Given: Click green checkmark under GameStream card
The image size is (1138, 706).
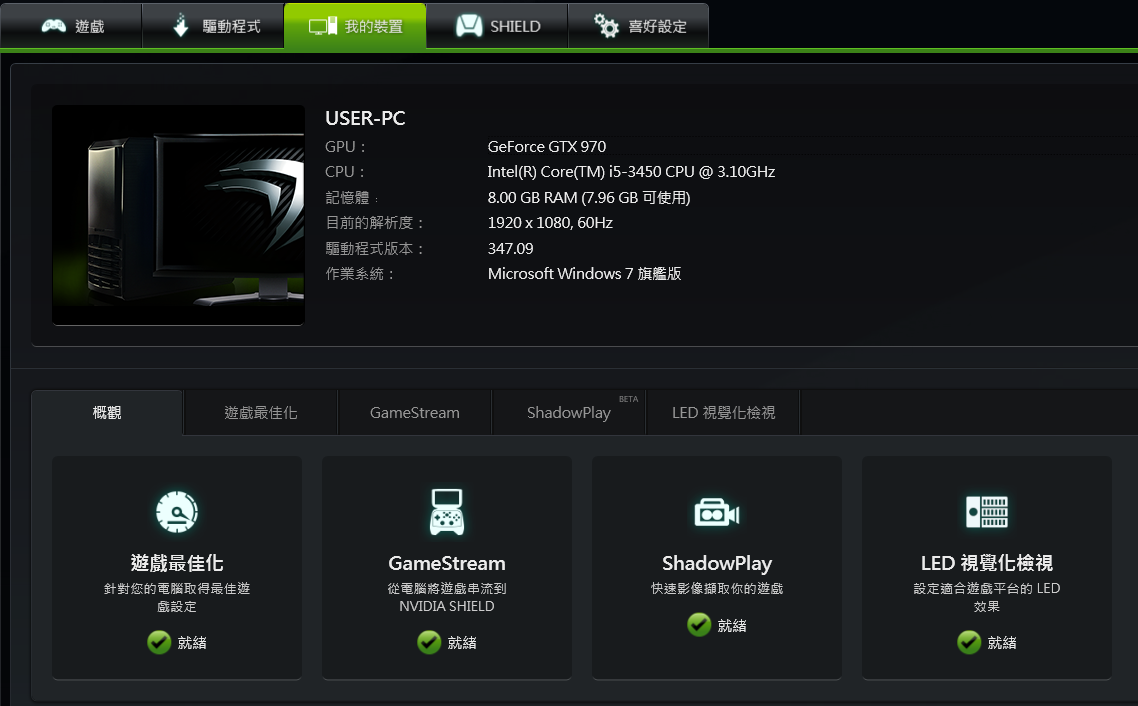Looking at the screenshot, I should pyautogui.click(x=429, y=642).
